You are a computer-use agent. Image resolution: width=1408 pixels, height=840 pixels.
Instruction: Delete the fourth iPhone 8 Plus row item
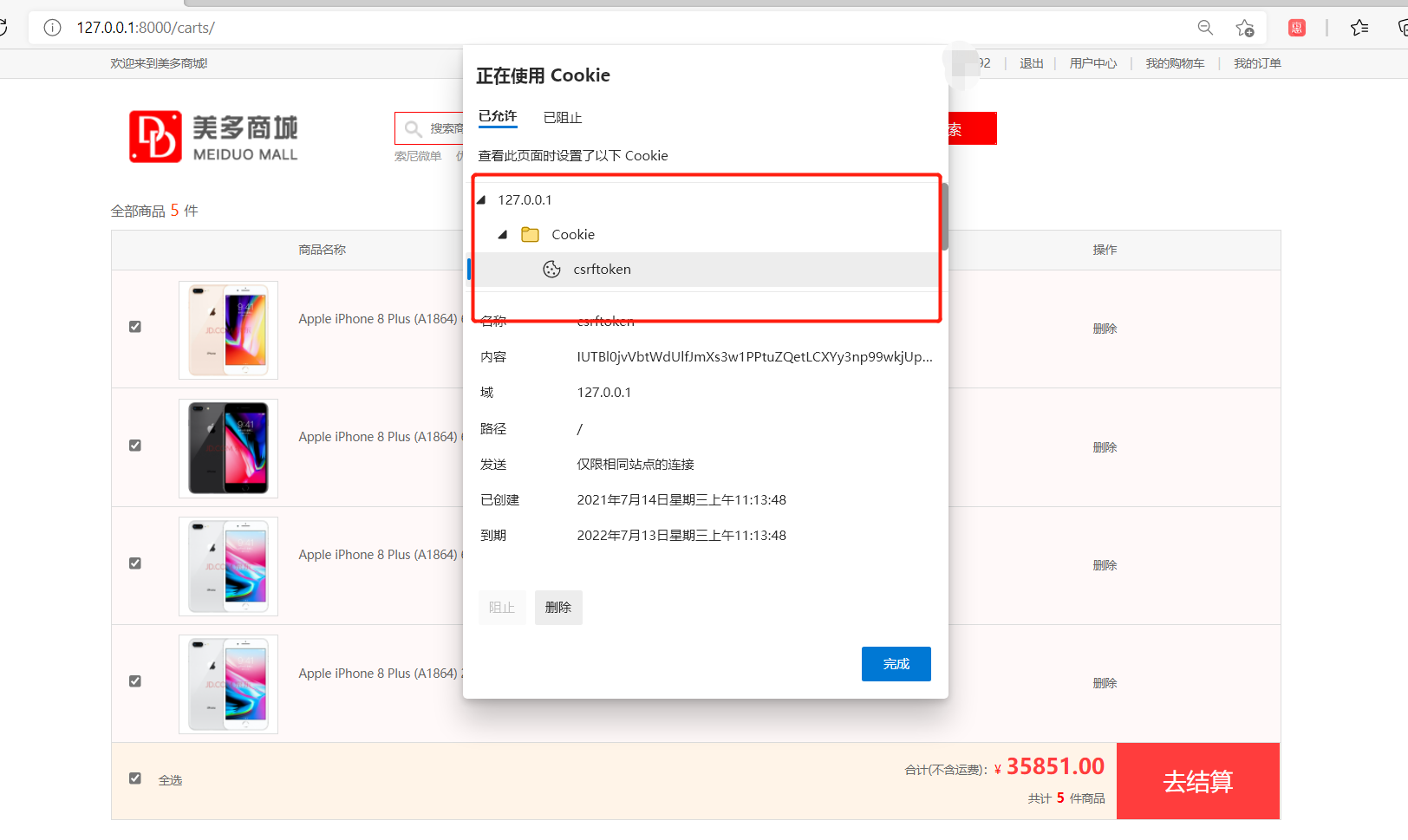1105,683
